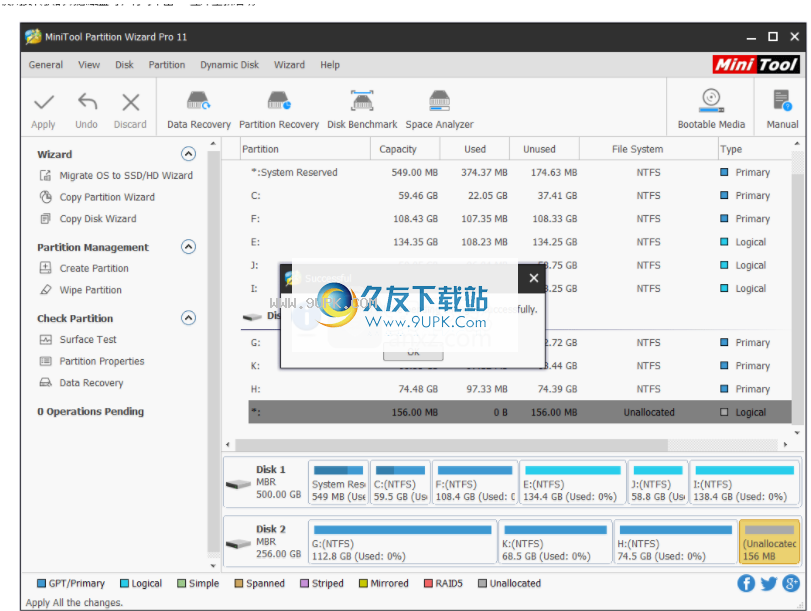Select the 156.00 MB Unallocated row
The width and height of the screenshot is (811, 611).
519,412
